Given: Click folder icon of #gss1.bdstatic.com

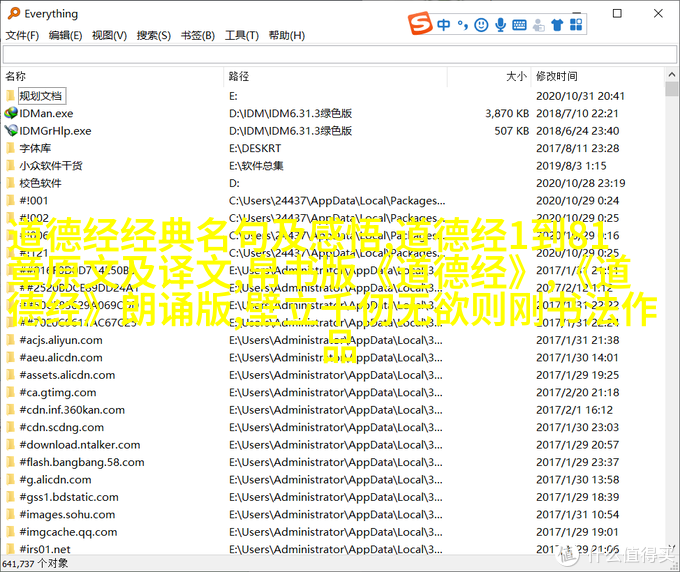Looking at the screenshot, I should [x=11, y=497].
